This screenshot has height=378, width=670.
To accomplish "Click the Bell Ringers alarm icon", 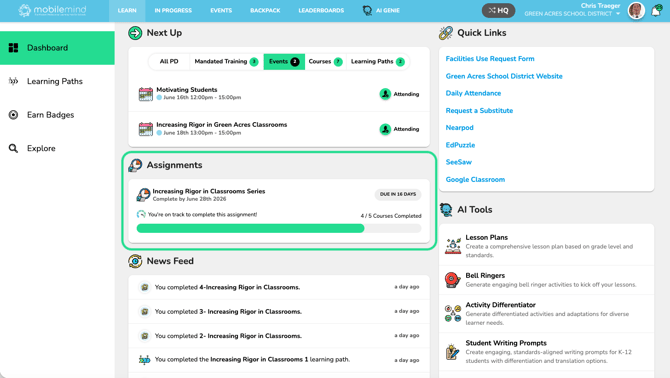I will (453, 280).
